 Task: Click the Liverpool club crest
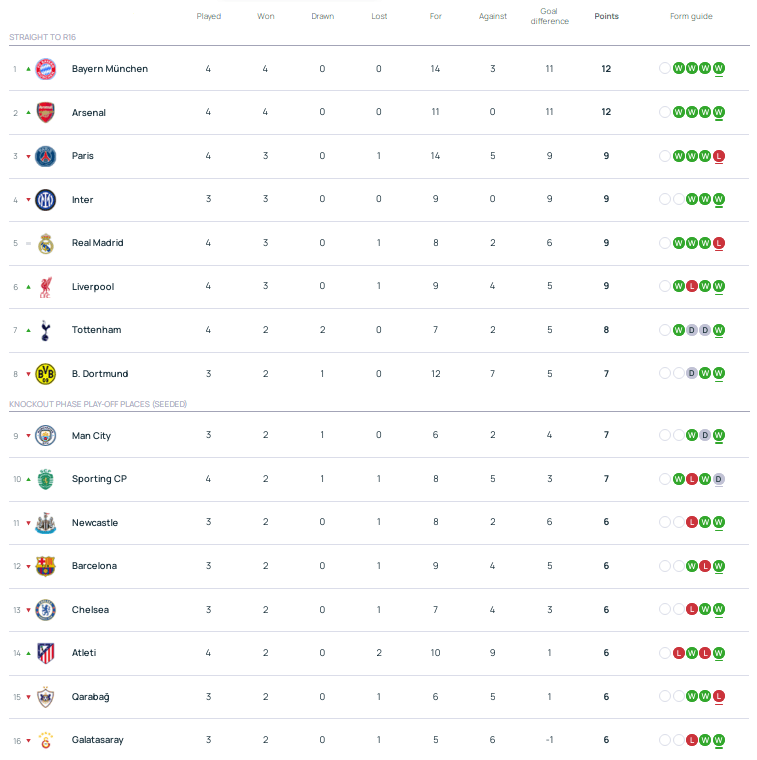tap(46, 287)
